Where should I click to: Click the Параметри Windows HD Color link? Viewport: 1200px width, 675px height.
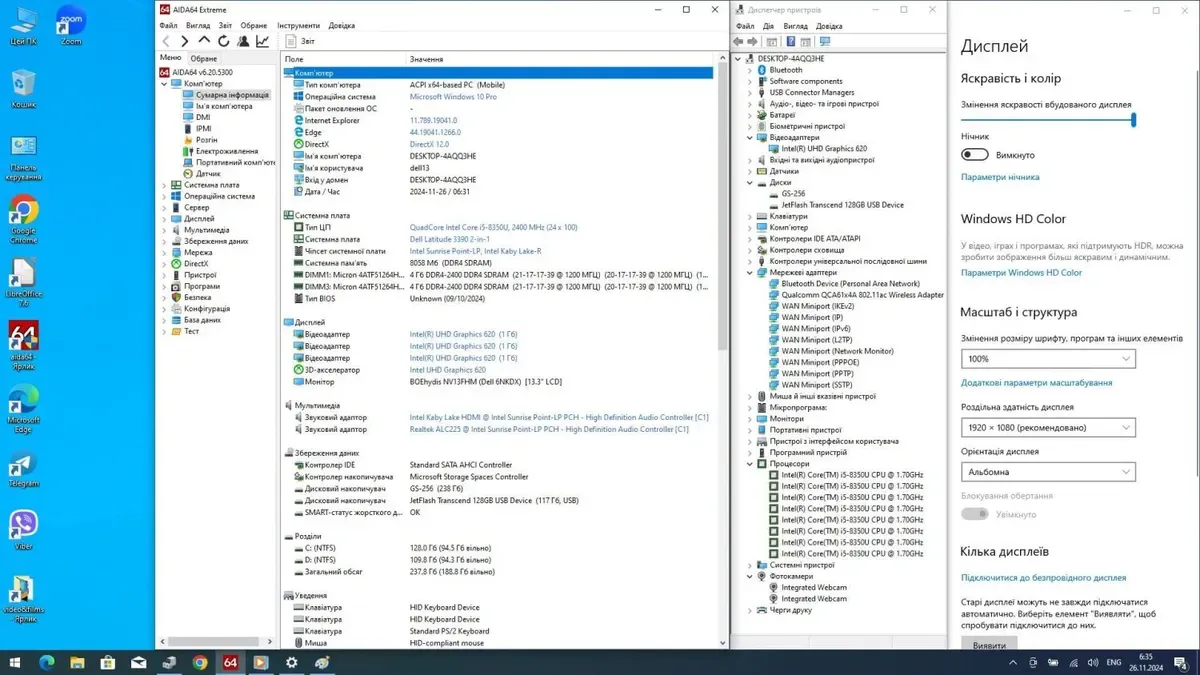(x=1021, y=272)
